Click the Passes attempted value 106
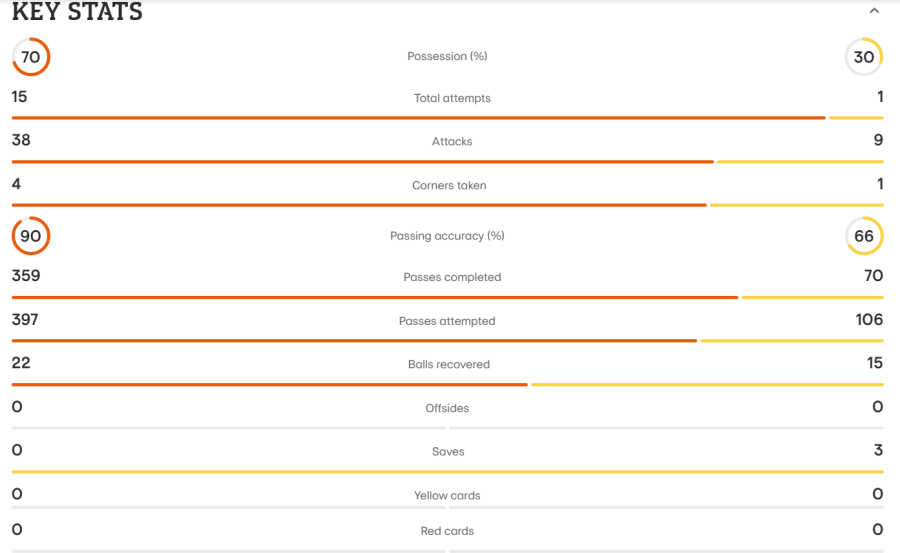 click(869, 319)
